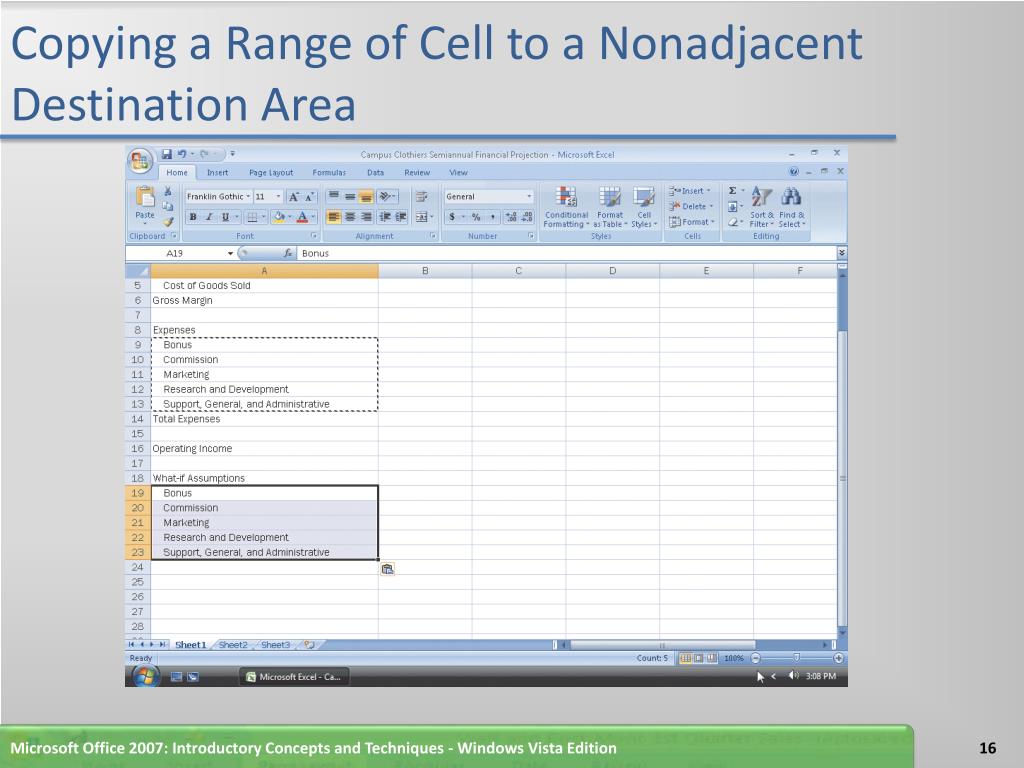
Task: Select the Sheet3 worksheet tab
Action: (275, 645)
